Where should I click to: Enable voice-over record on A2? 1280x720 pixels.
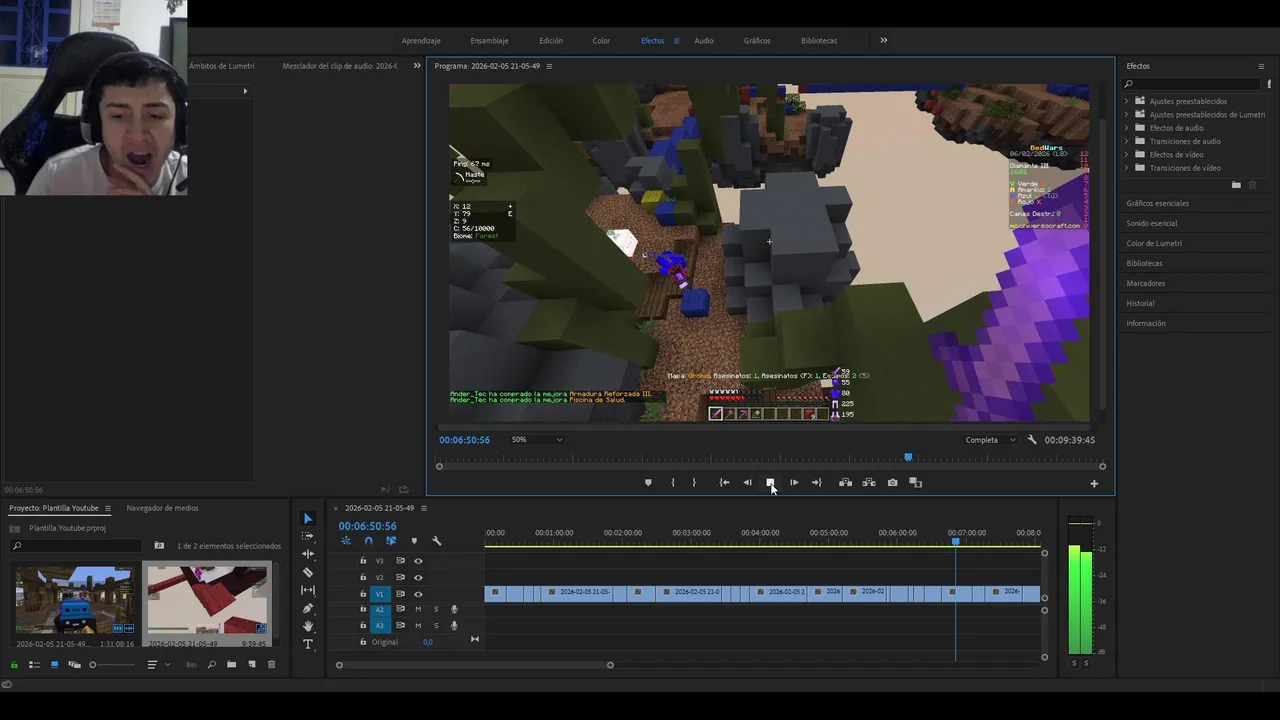point(454,609)
